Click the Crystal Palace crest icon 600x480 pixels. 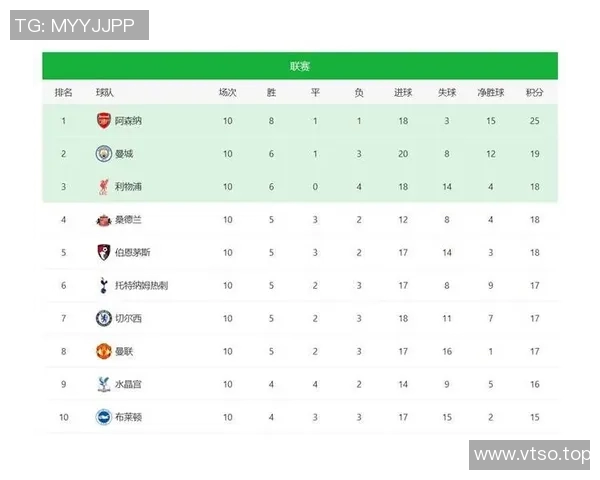point(103,384)
